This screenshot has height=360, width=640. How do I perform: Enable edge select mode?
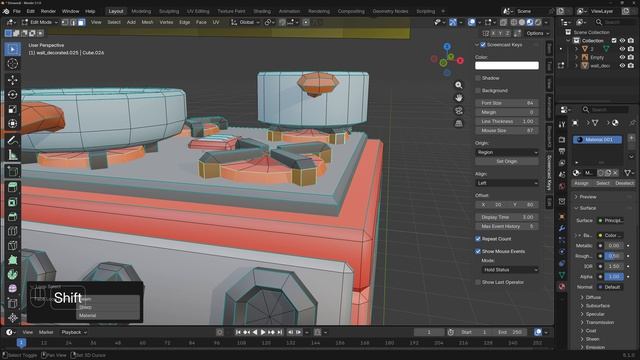[x=73, y=22]
